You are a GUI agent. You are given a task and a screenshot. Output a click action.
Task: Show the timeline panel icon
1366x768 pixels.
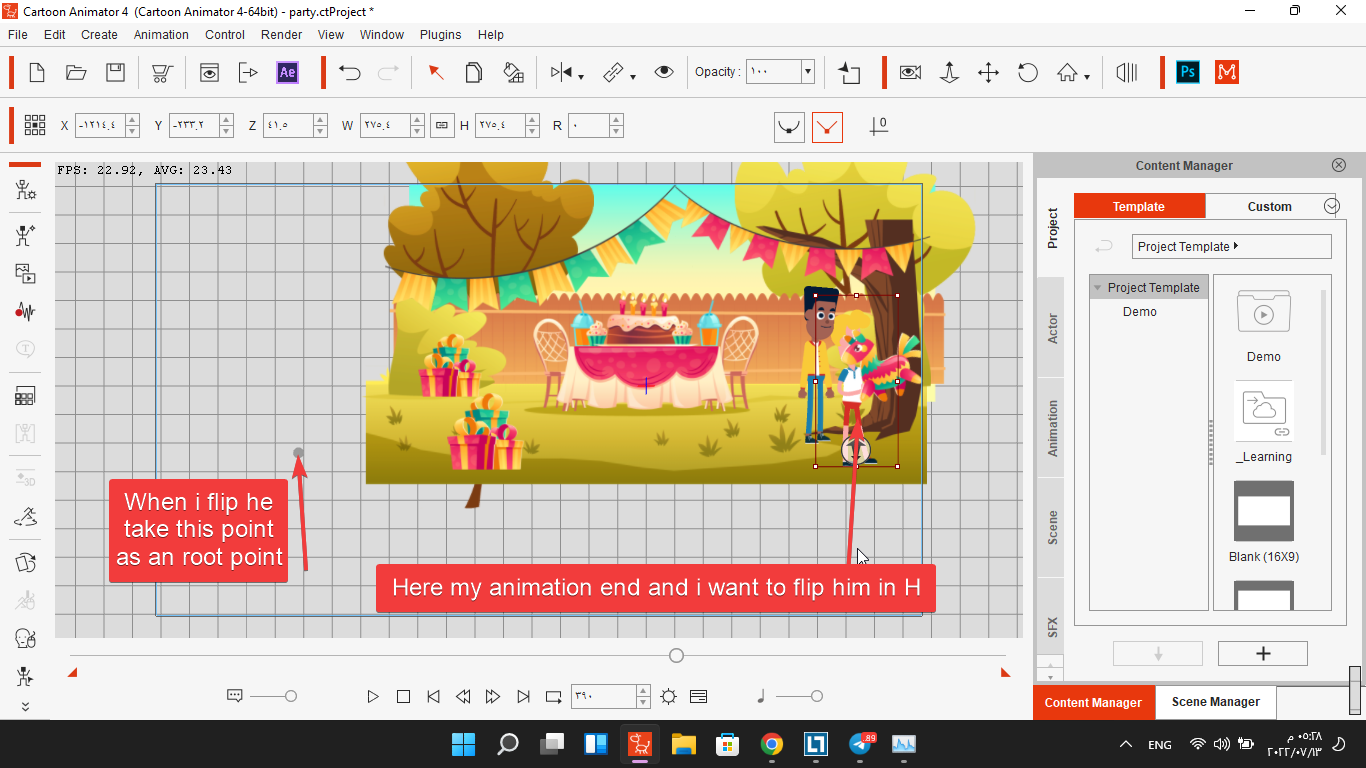pos(699,696)
